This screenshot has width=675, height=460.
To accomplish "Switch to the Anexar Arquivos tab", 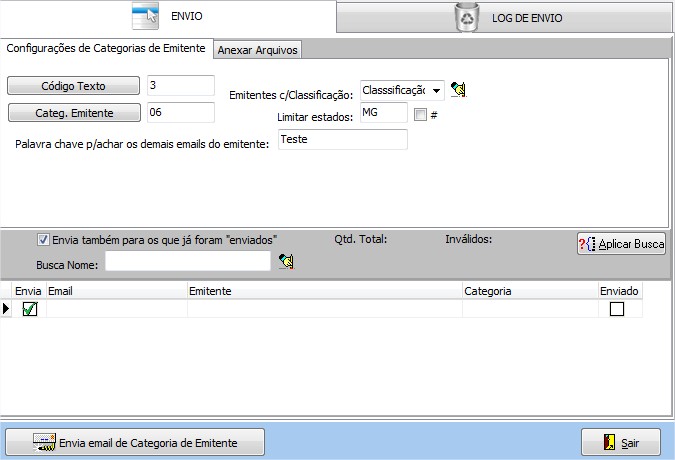I will pyautogui.click(x=258, y=50).
